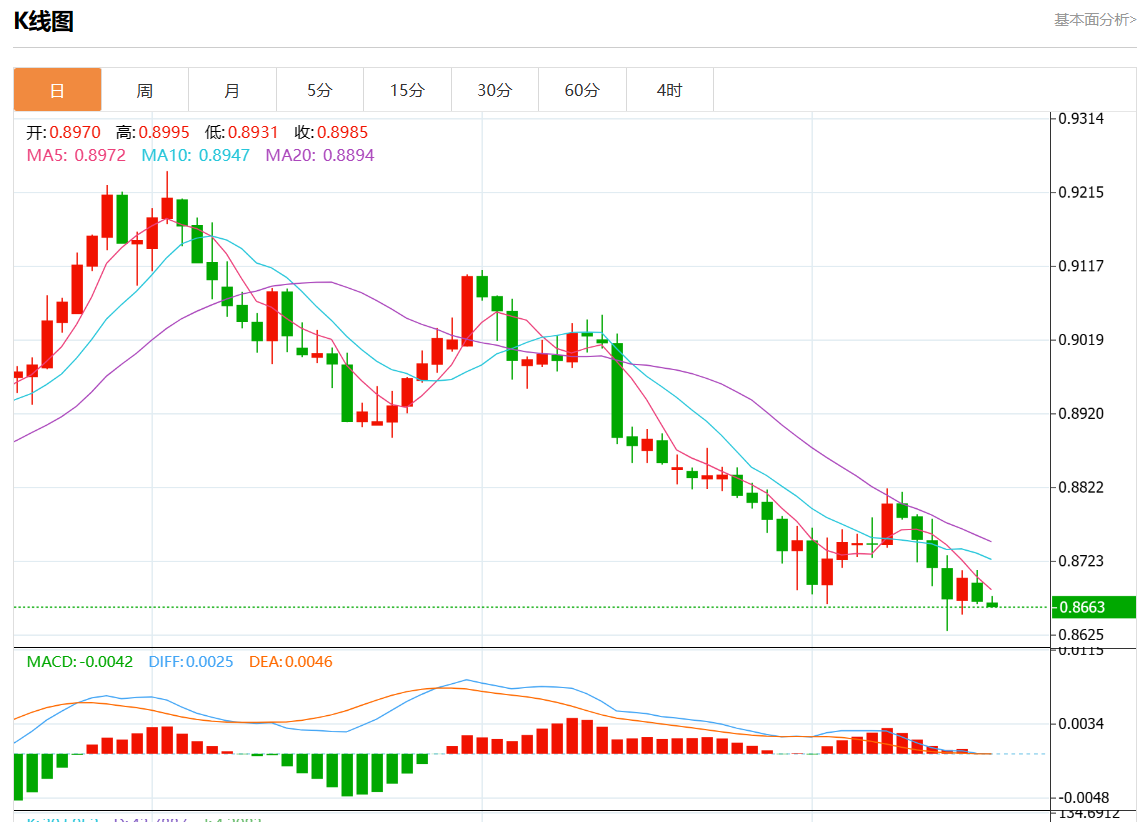Click the last green candlestick at 0.8663
This screenshot has width=1137, height=822.
(992, 603)
